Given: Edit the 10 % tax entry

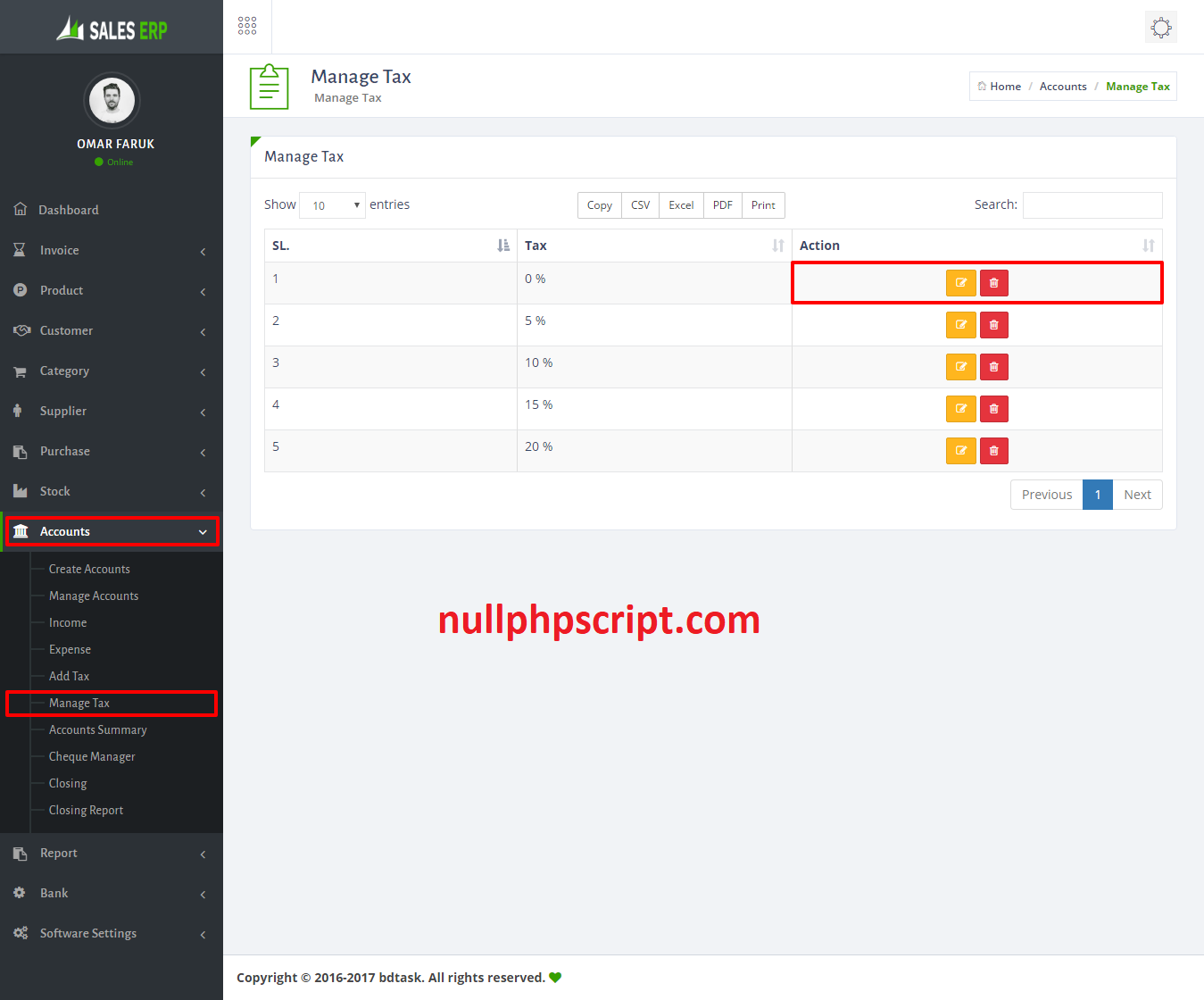Looking at the screenshot, I should [x=960, y=367].
